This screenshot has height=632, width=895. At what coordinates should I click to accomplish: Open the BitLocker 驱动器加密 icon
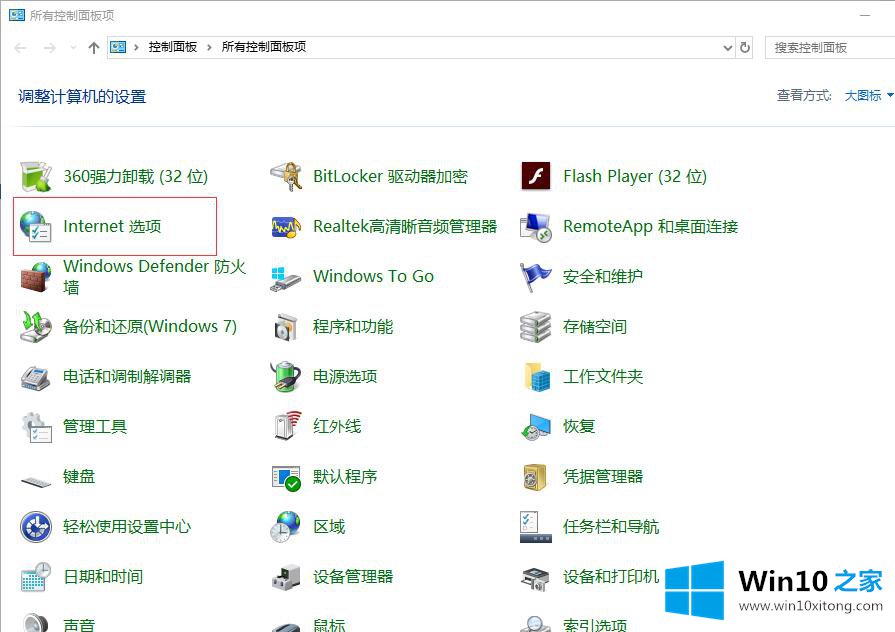click(x=286, y=176)
